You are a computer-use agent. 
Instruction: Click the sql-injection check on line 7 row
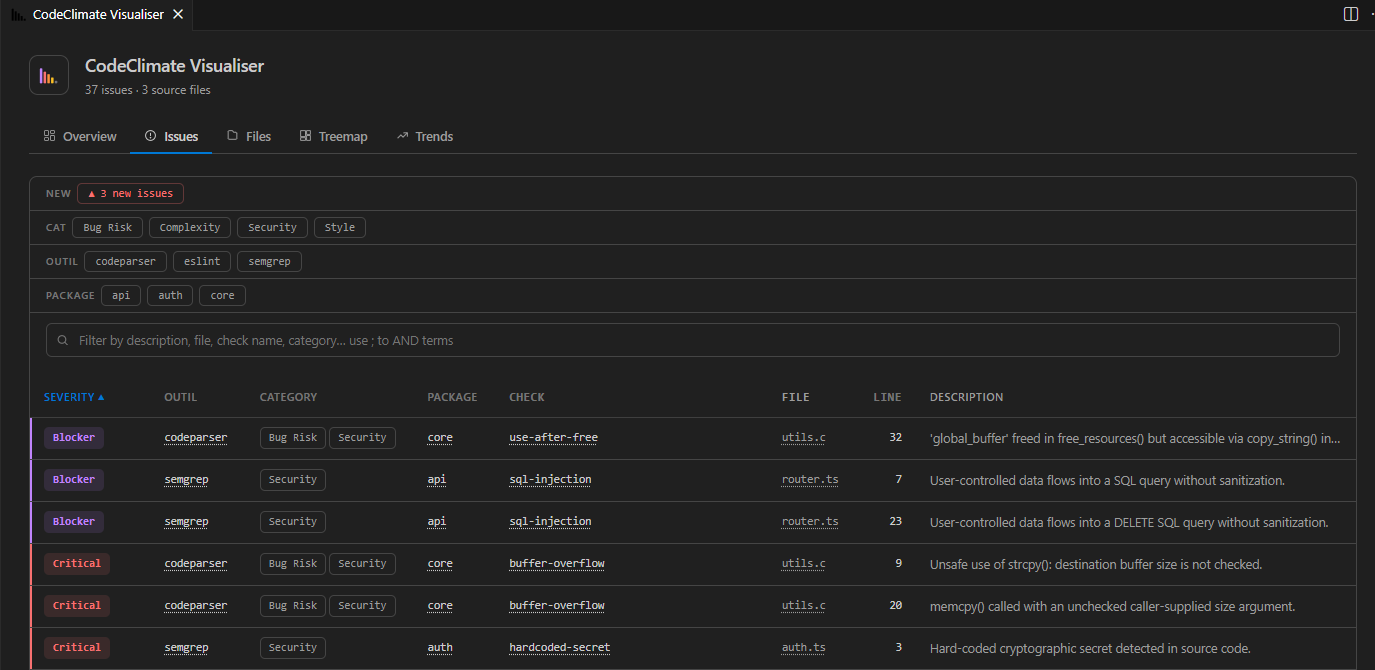550,480
